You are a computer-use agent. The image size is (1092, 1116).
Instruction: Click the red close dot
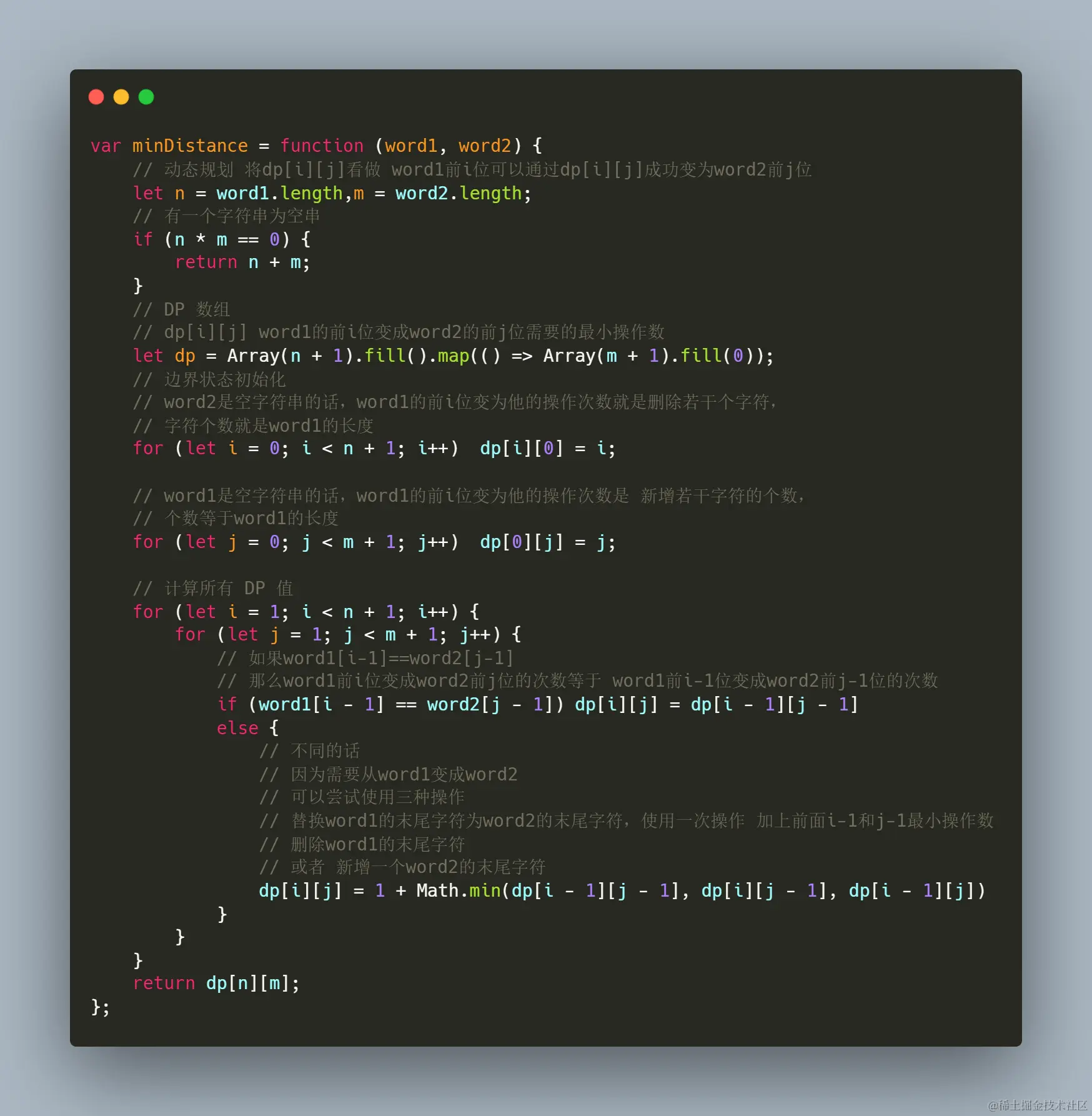click(x=96, y=97)
